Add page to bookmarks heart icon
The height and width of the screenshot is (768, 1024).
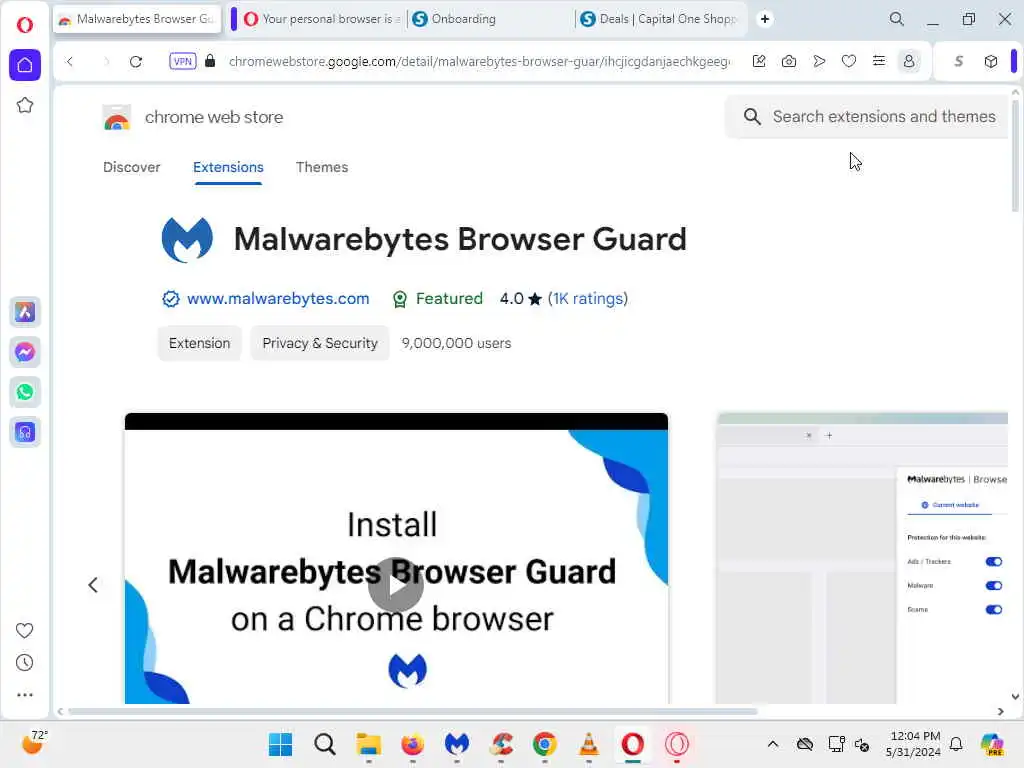[x=848, y=61]
